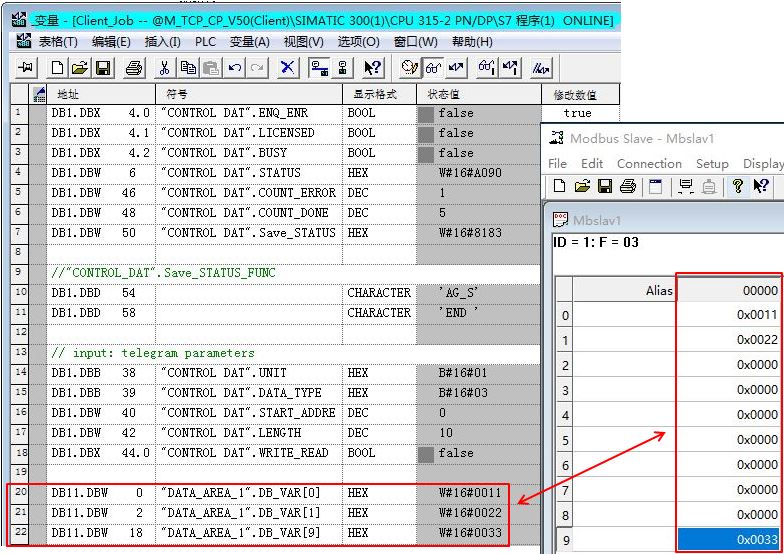Click Open folder icon in Modbus Slave toolbar
This screenshot has width=784, height=554.
(582, 186)
